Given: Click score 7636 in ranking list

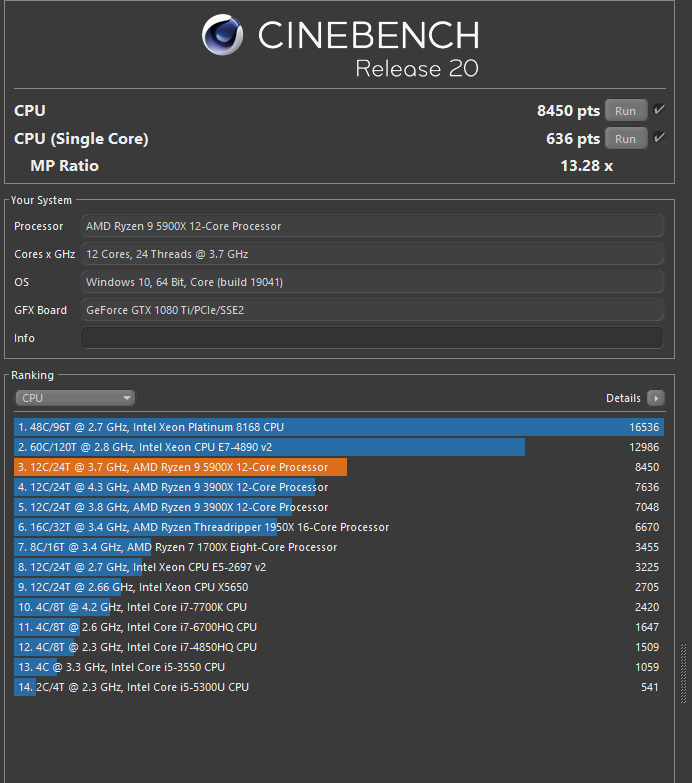Looking at the screenshot, I should tap(647, 487).
